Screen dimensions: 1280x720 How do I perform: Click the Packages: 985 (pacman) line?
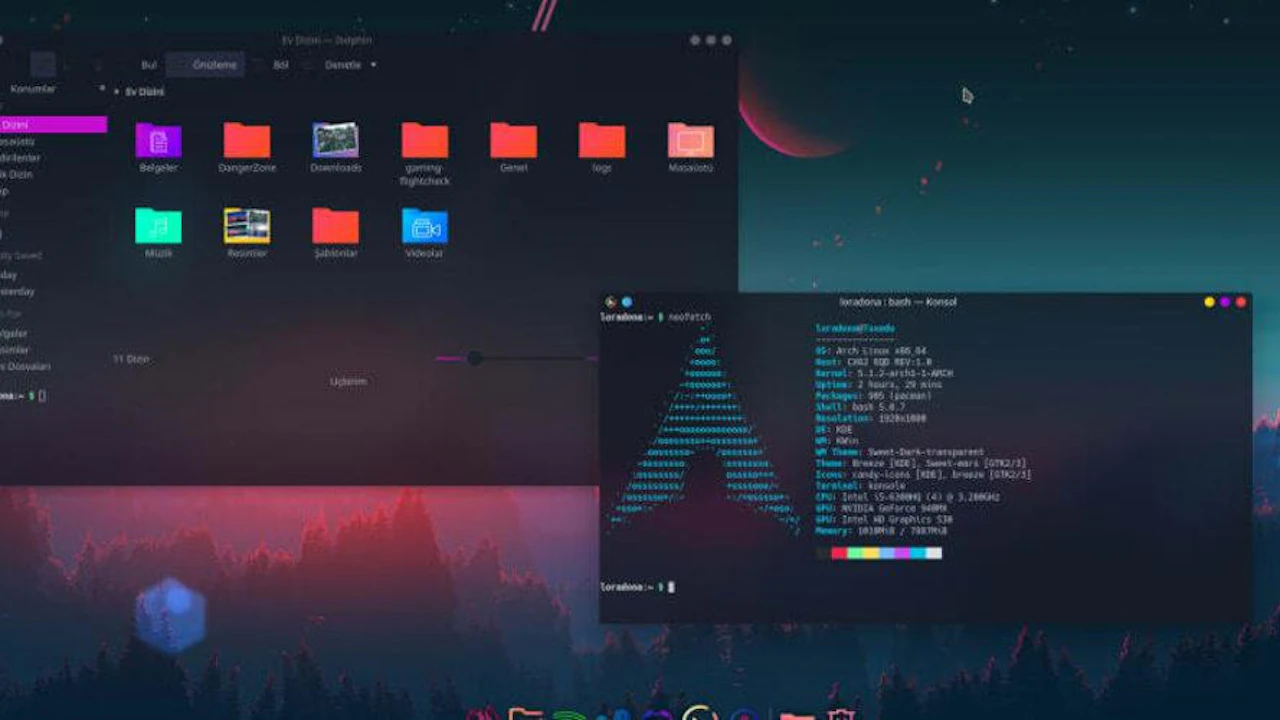pos(873,396)
